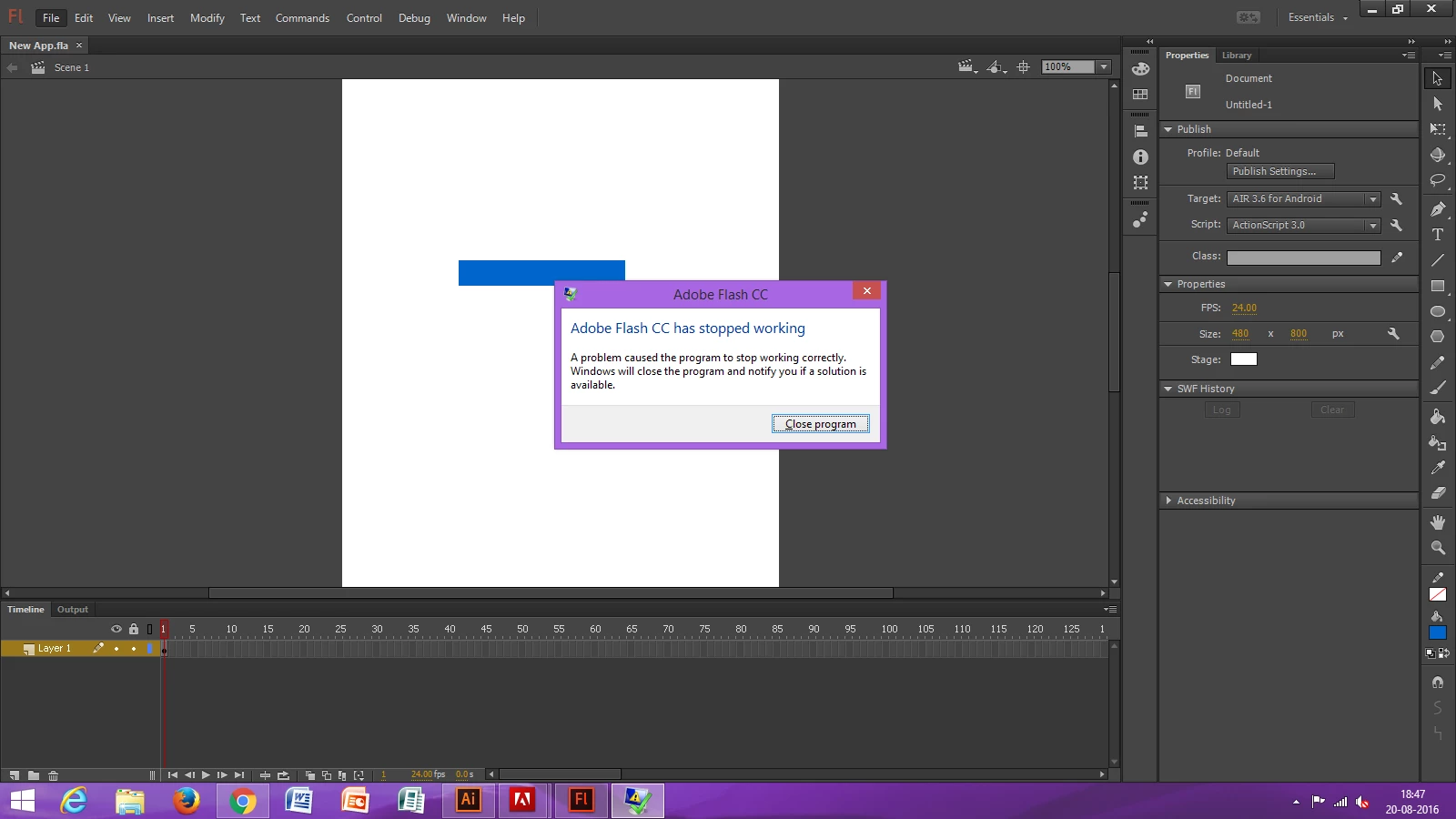Image resolution: width=1456 pixels, height=819 pixels.
Task: Select the Eraser tool
Action: click(1438, 493)
